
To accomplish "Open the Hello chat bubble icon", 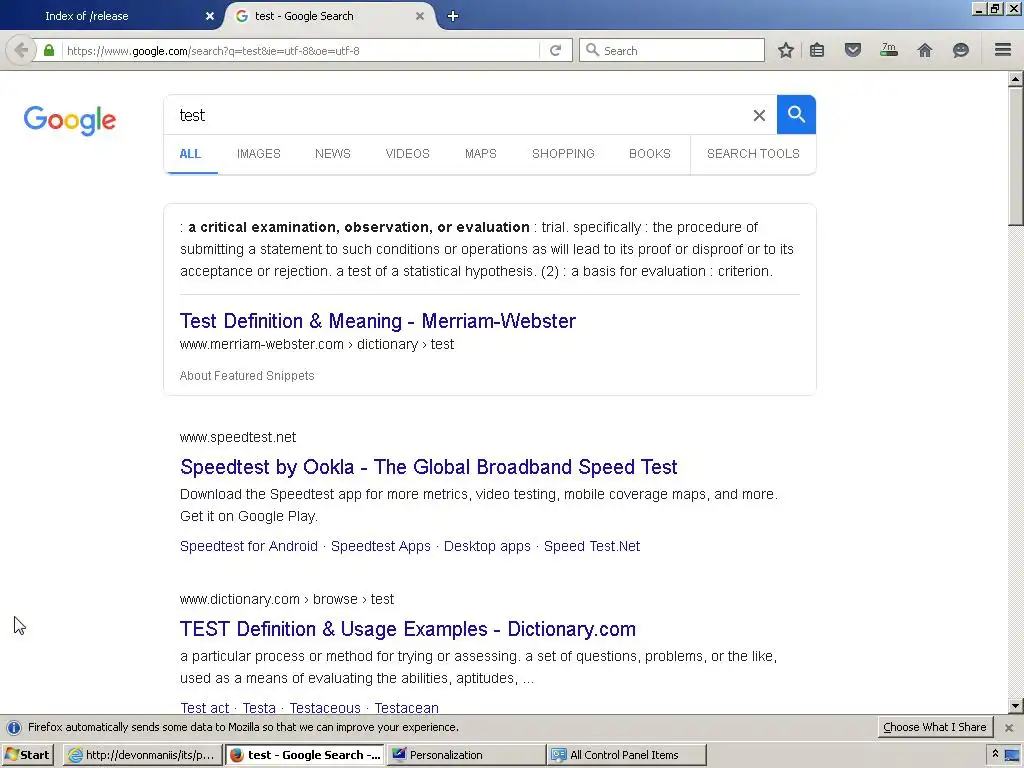I will point(961,50).
